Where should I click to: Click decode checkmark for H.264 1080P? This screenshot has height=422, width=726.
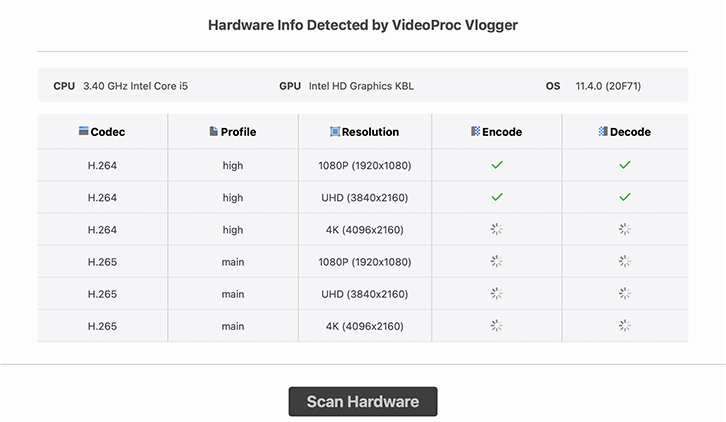click(625, 165)
